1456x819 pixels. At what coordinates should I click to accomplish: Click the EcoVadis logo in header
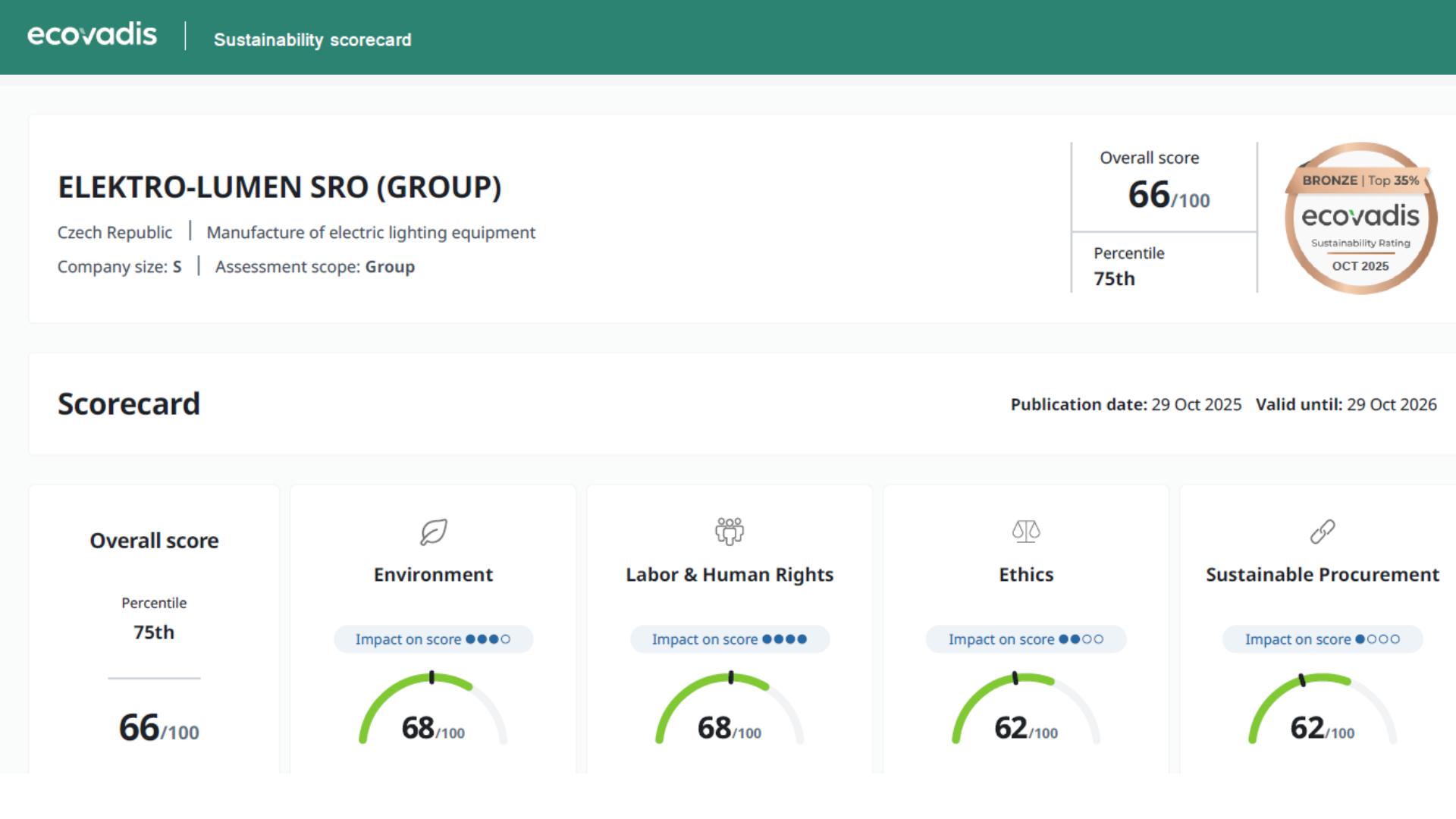click(x=92, y=35)
